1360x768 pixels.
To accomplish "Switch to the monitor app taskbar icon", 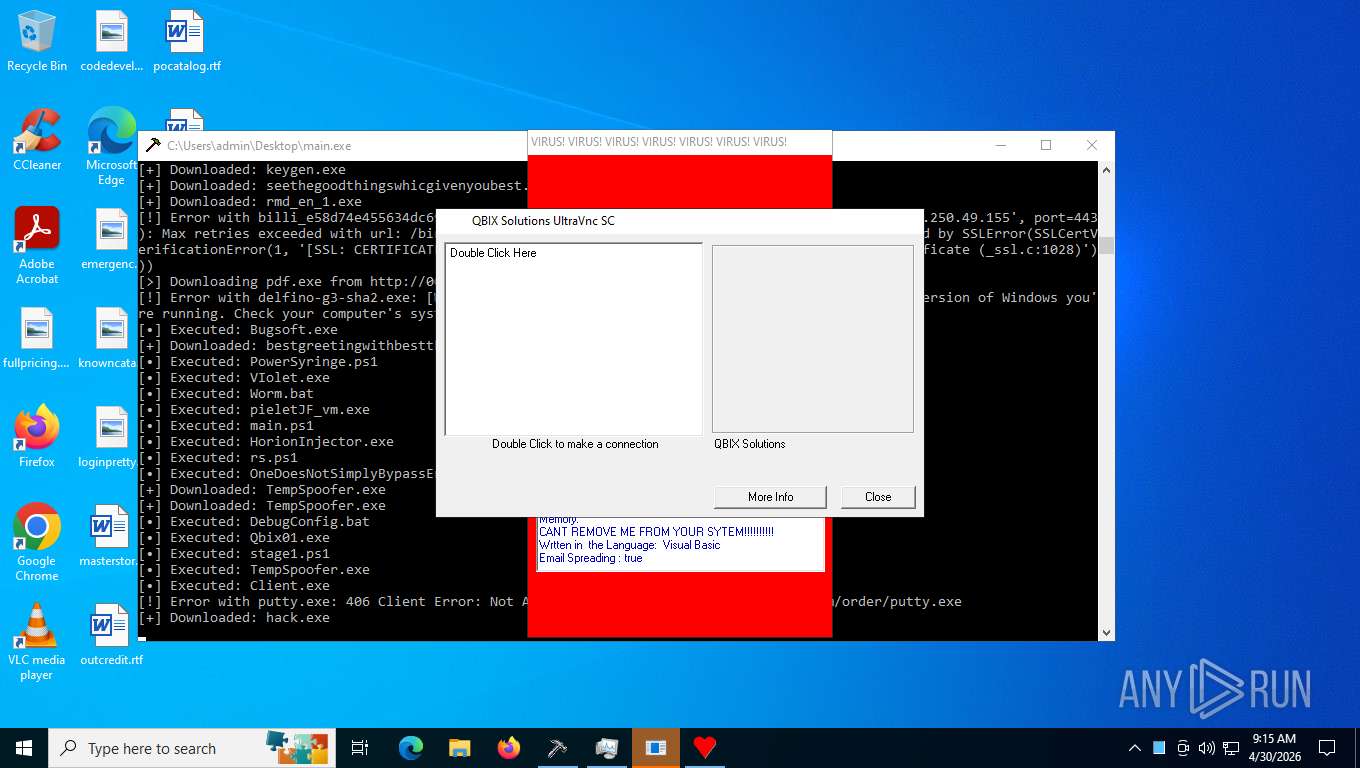I will (607, 748).
